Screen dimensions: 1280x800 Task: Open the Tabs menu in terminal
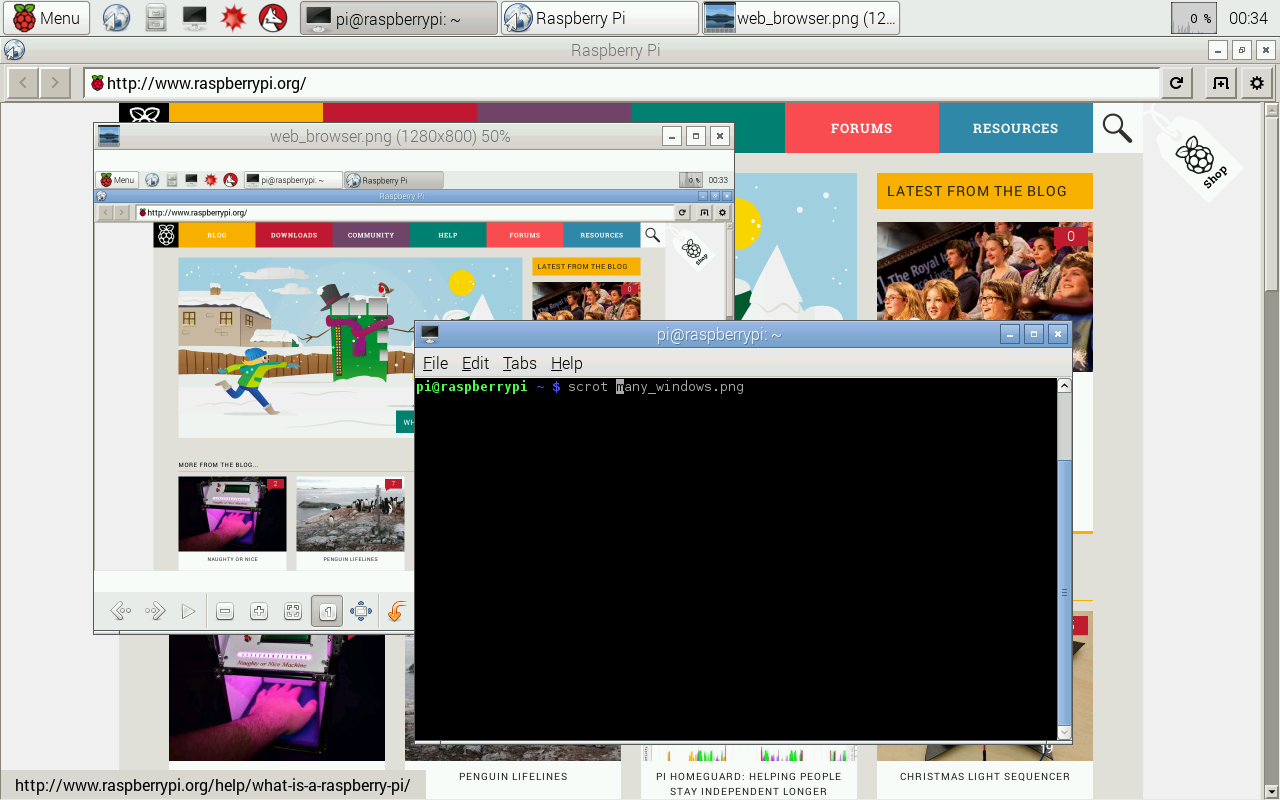[x=520, y=363]
